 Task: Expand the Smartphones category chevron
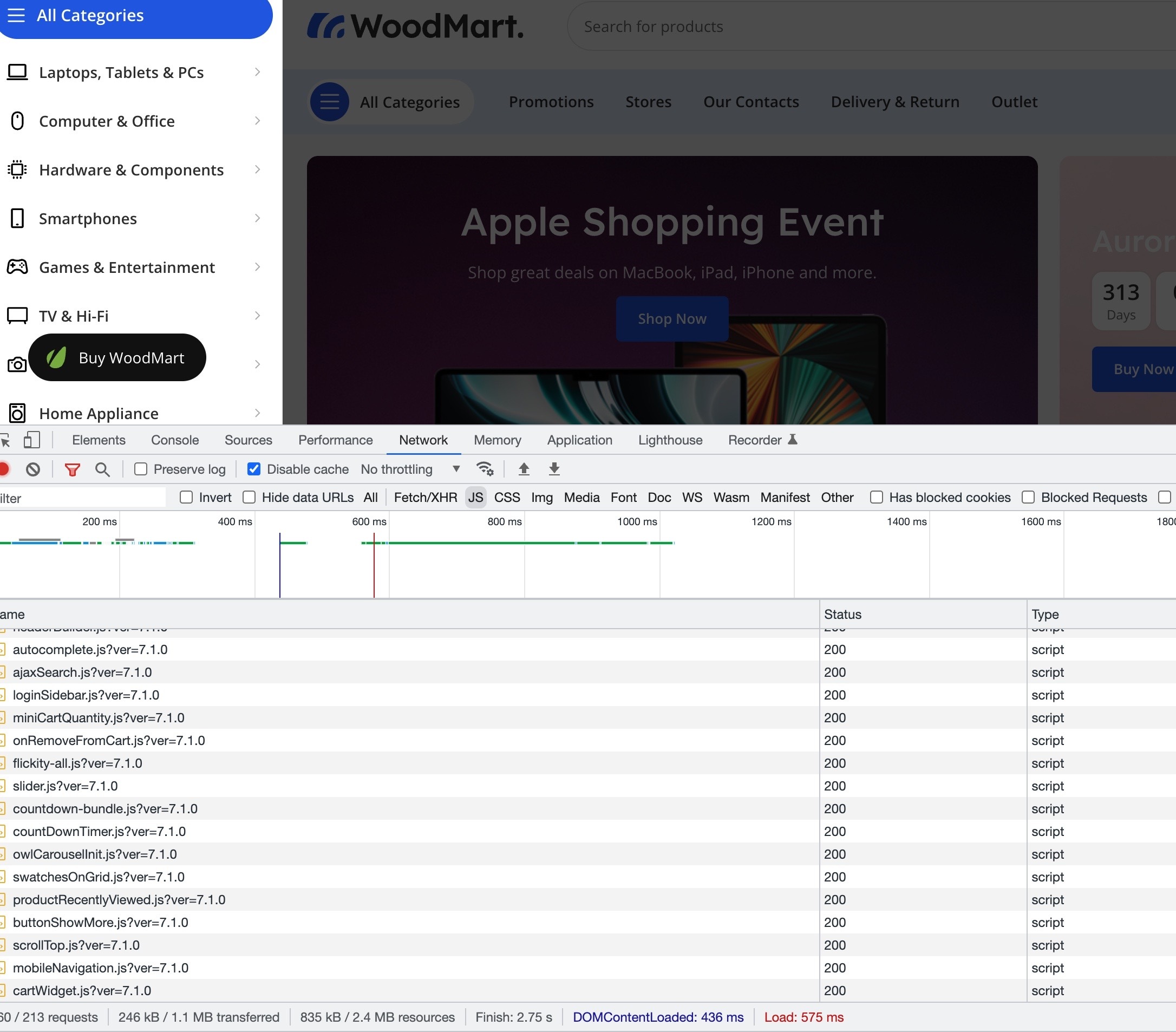tap(257, 219)
